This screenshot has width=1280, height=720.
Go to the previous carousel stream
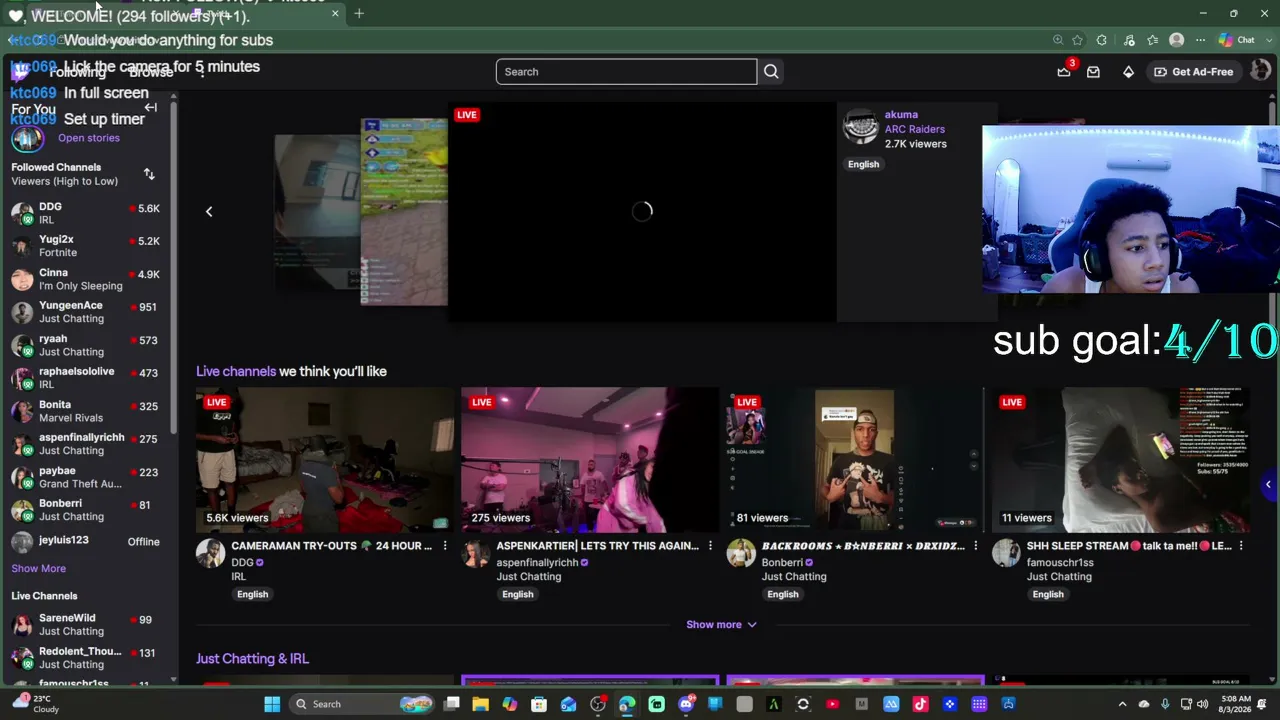209,211
